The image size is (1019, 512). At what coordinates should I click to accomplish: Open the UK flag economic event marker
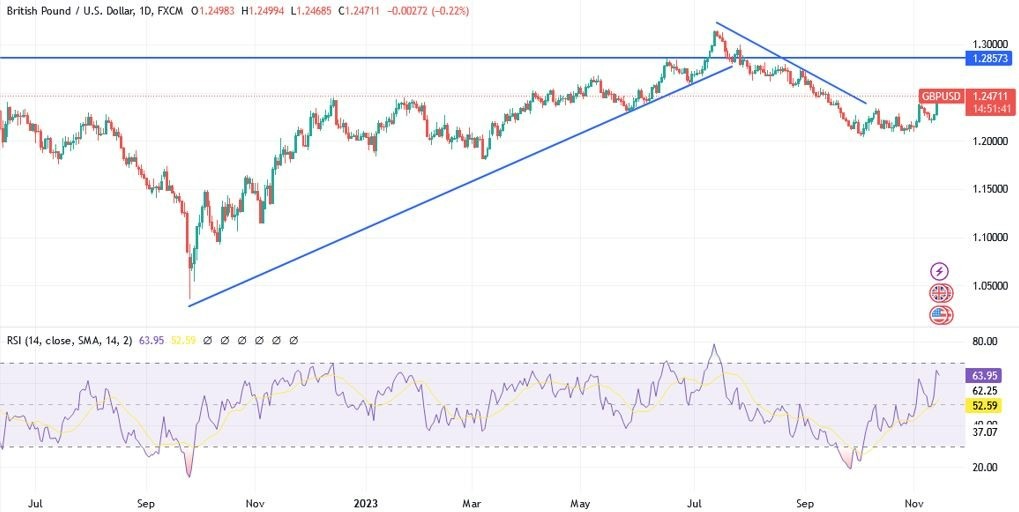pyautogui.click(x=940, y=293)
